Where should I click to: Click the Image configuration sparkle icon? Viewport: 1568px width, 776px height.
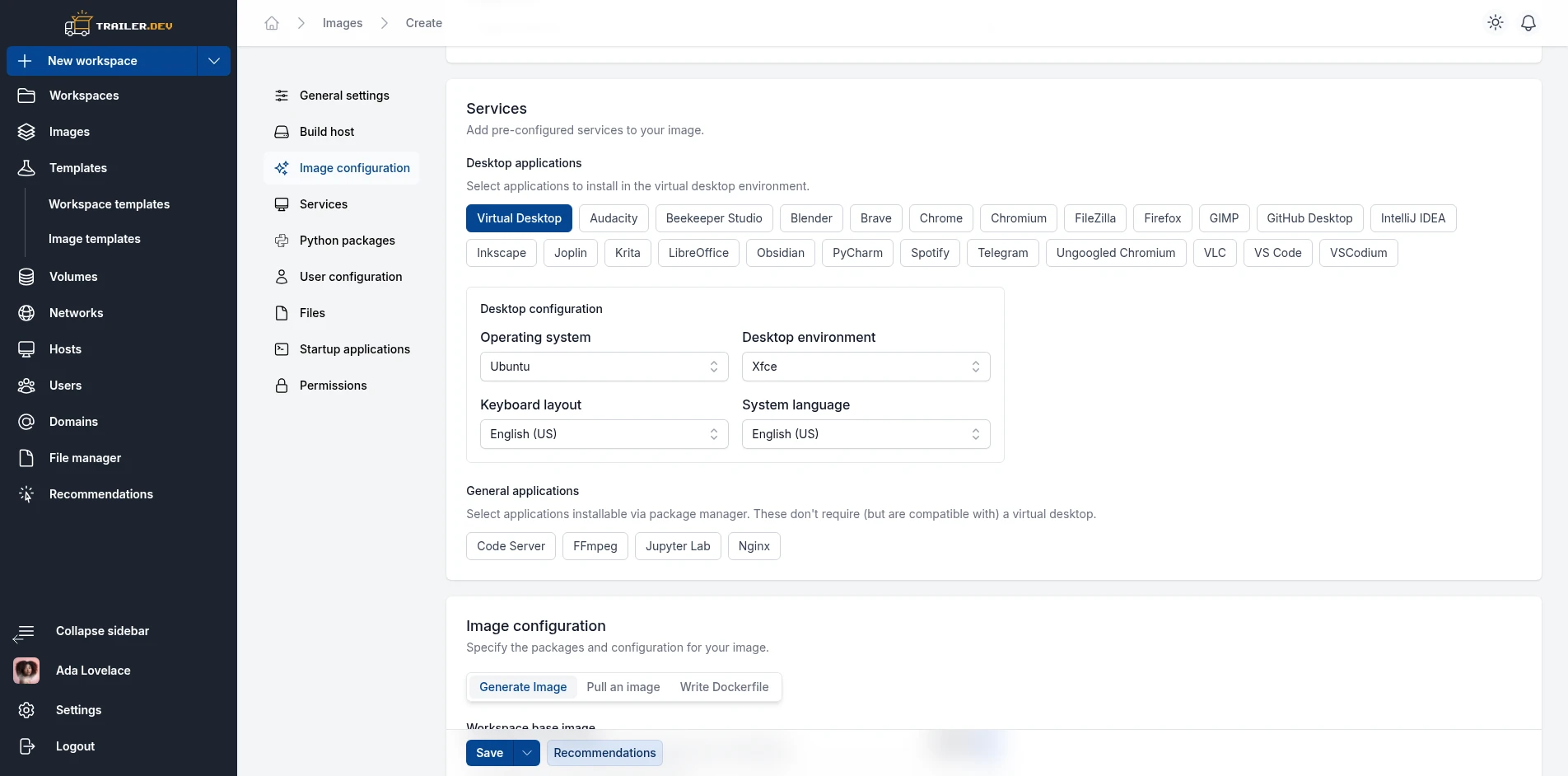[x=282, y=168]
